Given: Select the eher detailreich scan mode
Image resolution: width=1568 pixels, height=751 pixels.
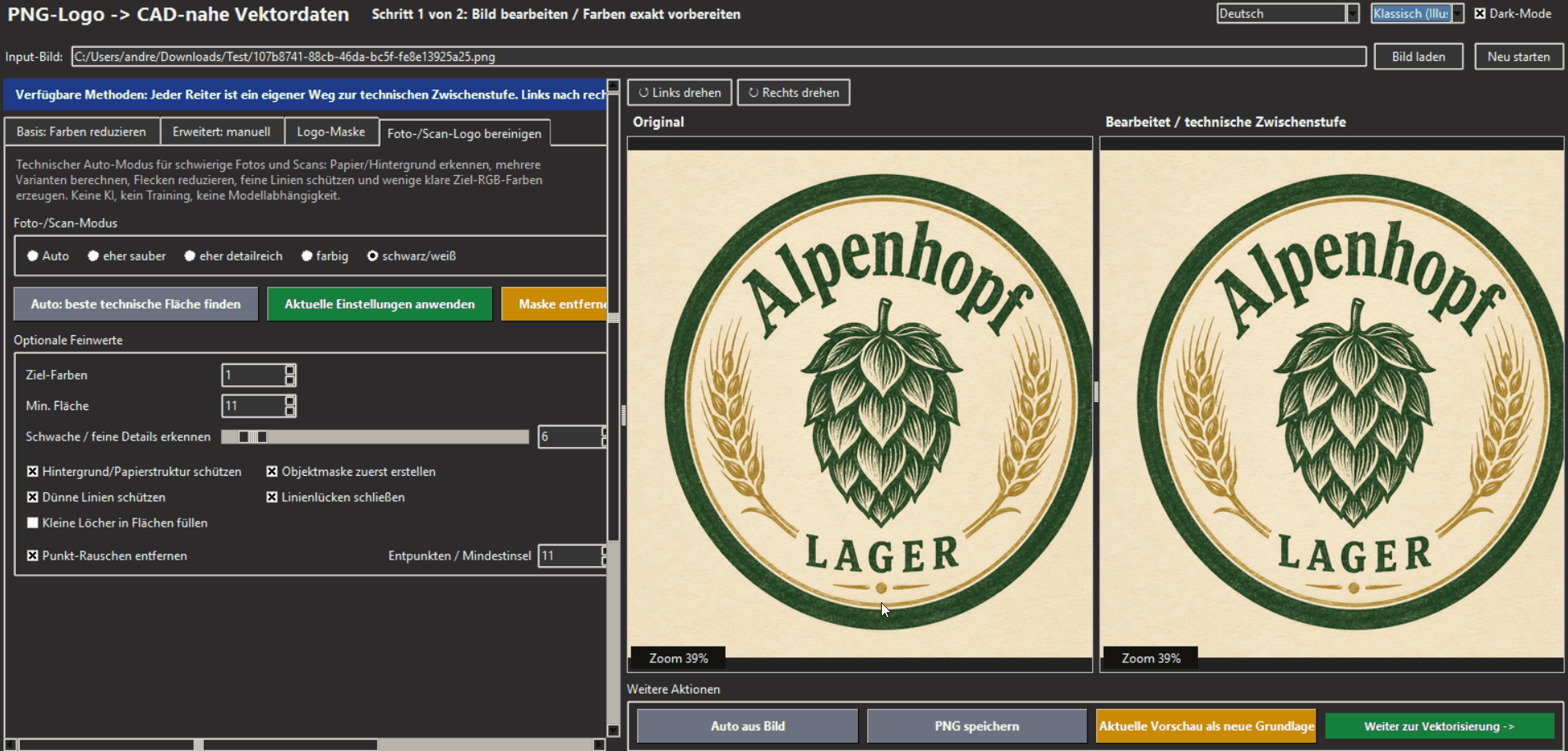Looking at the screenshot, I should point(190,256).
